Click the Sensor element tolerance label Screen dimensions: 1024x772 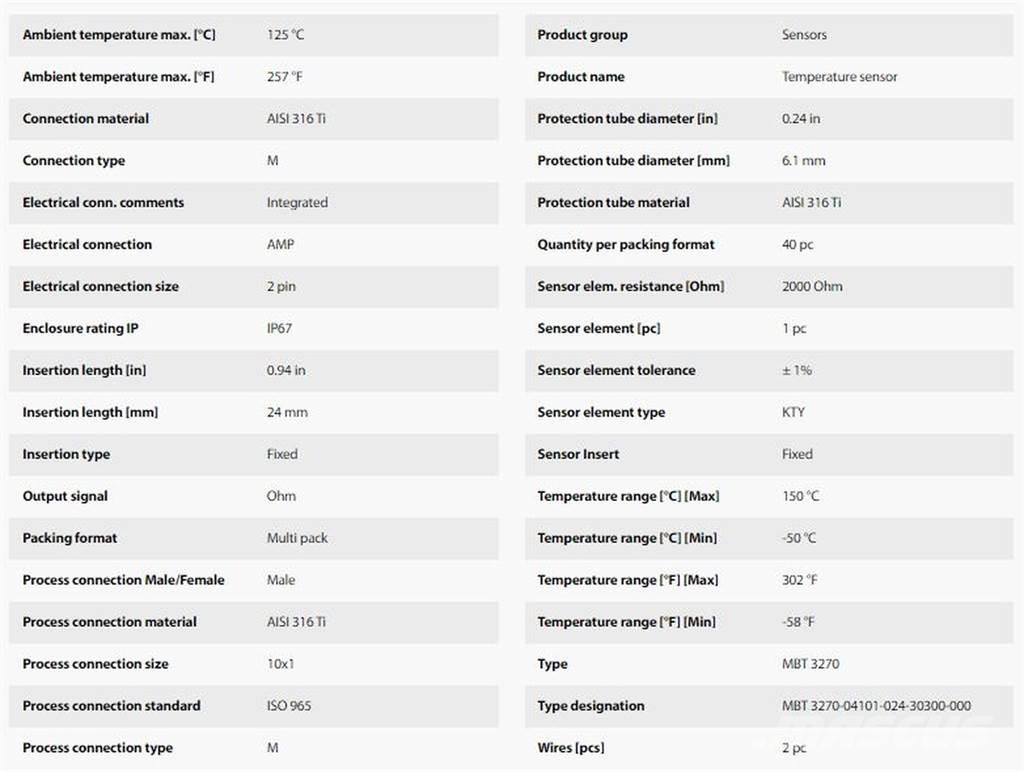(x=616, y=370)
